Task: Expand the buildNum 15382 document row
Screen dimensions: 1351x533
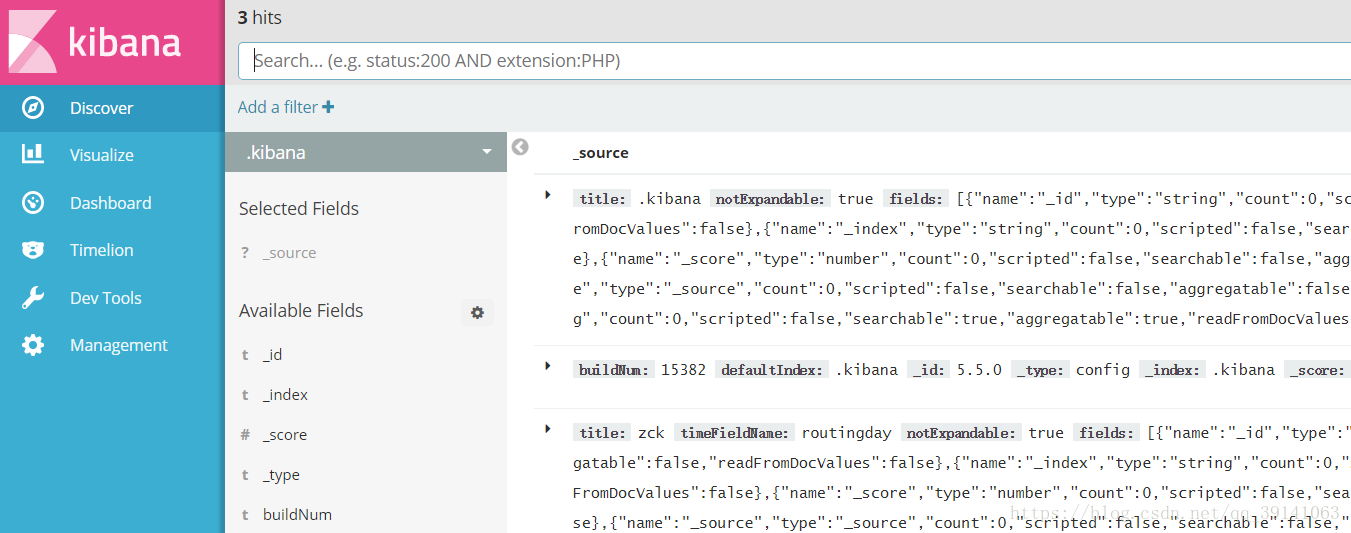Action: point(548,366)
